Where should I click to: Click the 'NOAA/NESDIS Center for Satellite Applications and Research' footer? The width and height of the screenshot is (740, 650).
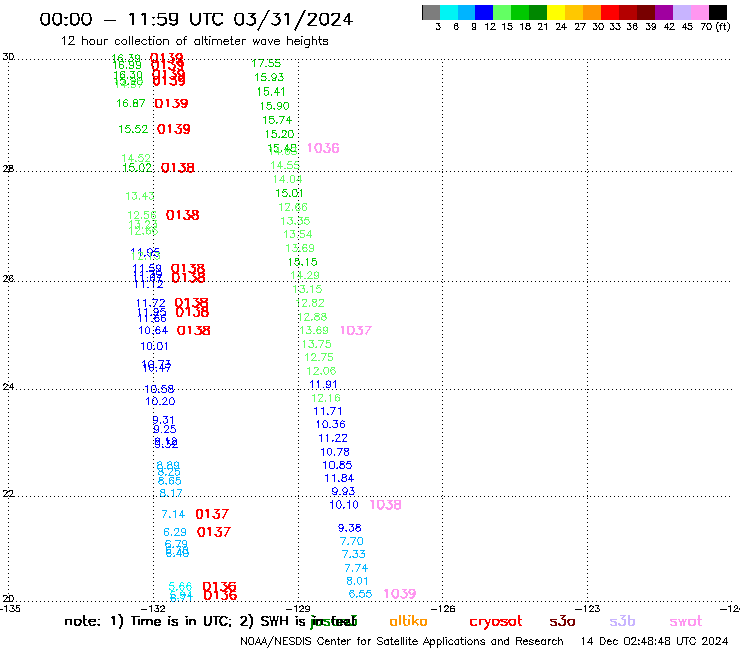coord(402,642)
